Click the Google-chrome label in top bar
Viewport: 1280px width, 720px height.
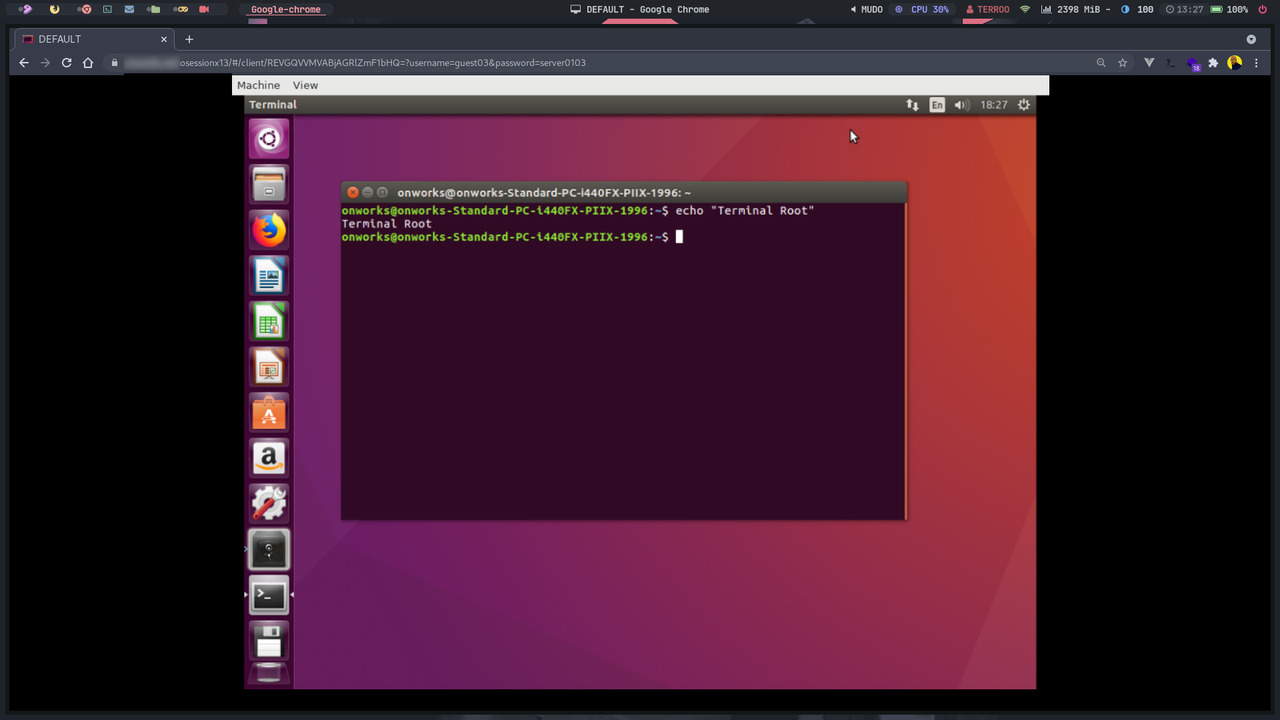(x=286, y=9)
